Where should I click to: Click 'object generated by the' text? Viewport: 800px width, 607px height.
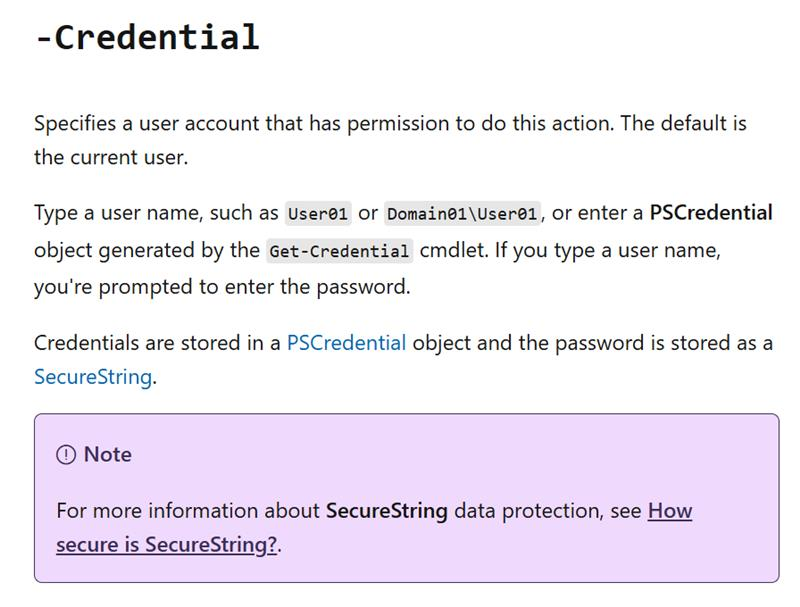[147, 250]
